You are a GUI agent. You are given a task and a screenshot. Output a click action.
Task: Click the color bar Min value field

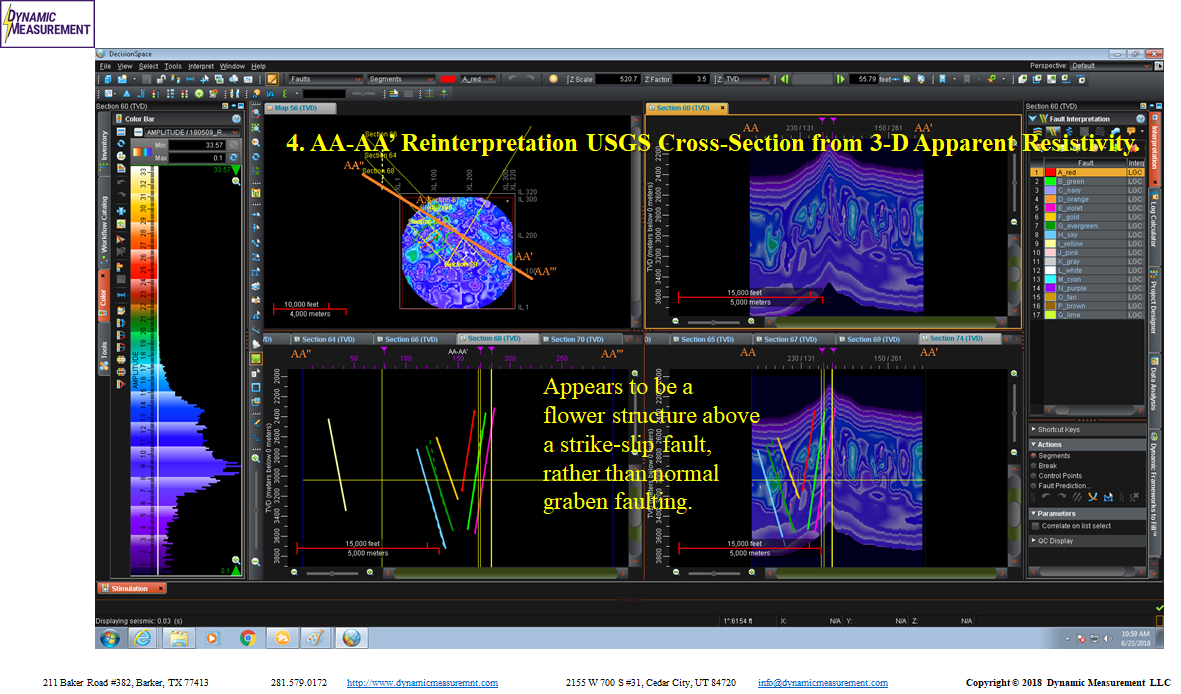pyautogui.click(x=197, y=145)
